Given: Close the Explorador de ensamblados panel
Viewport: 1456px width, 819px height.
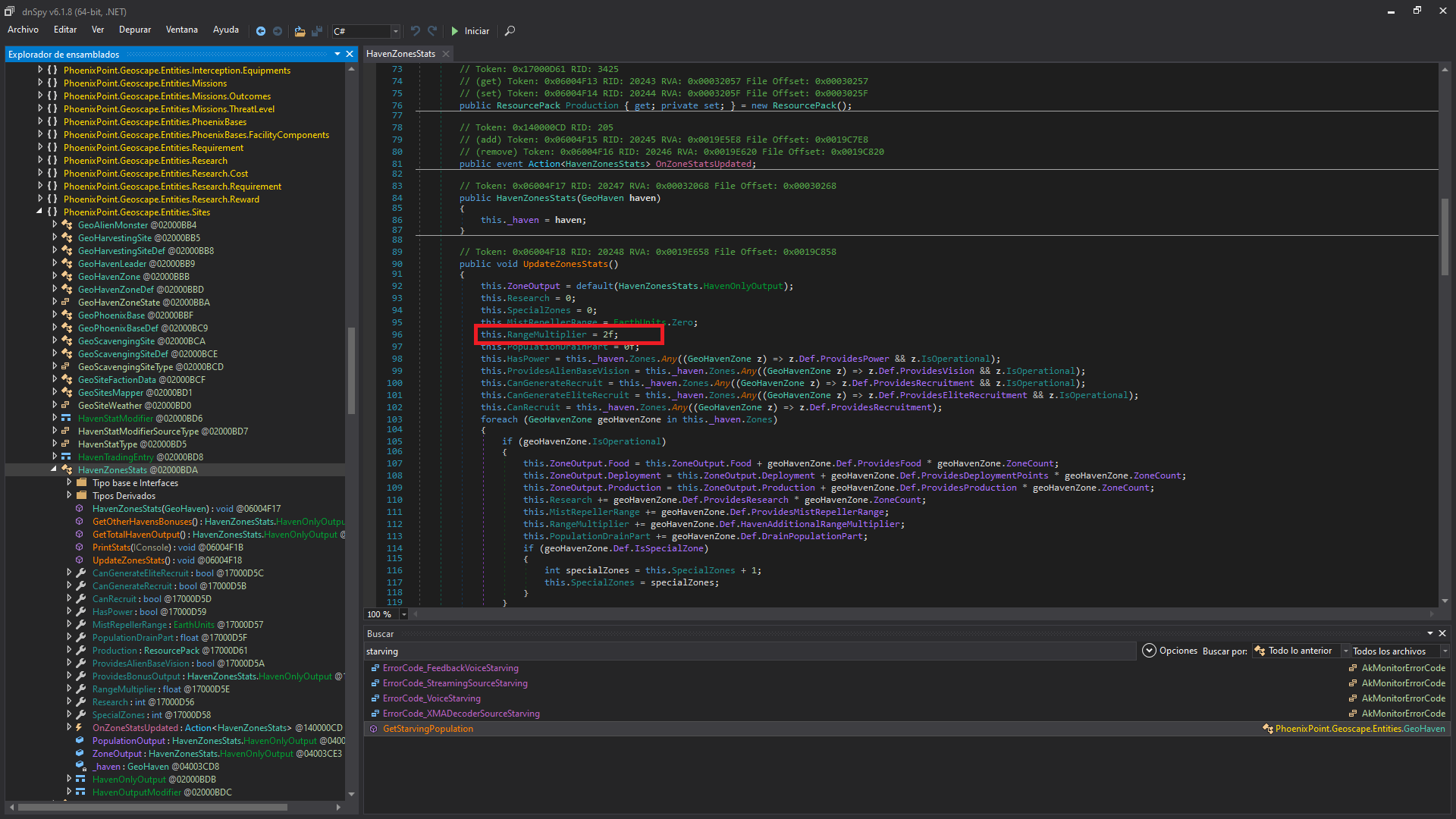Looking at the screenshot, I should (x=350, y=54).
